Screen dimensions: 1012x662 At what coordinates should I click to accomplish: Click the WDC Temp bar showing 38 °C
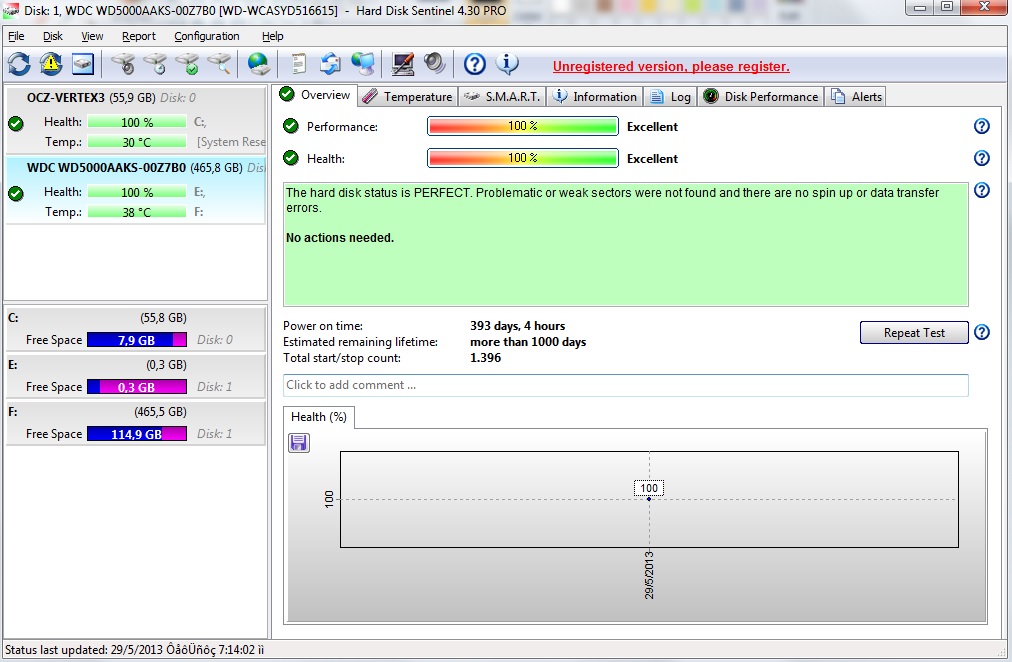pos(137,212)
